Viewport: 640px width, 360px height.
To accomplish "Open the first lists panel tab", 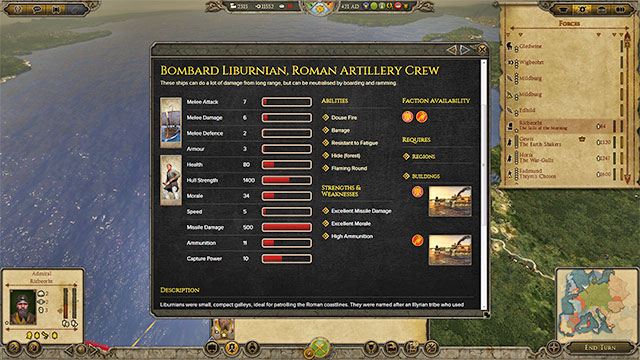I will pos(563,9).
